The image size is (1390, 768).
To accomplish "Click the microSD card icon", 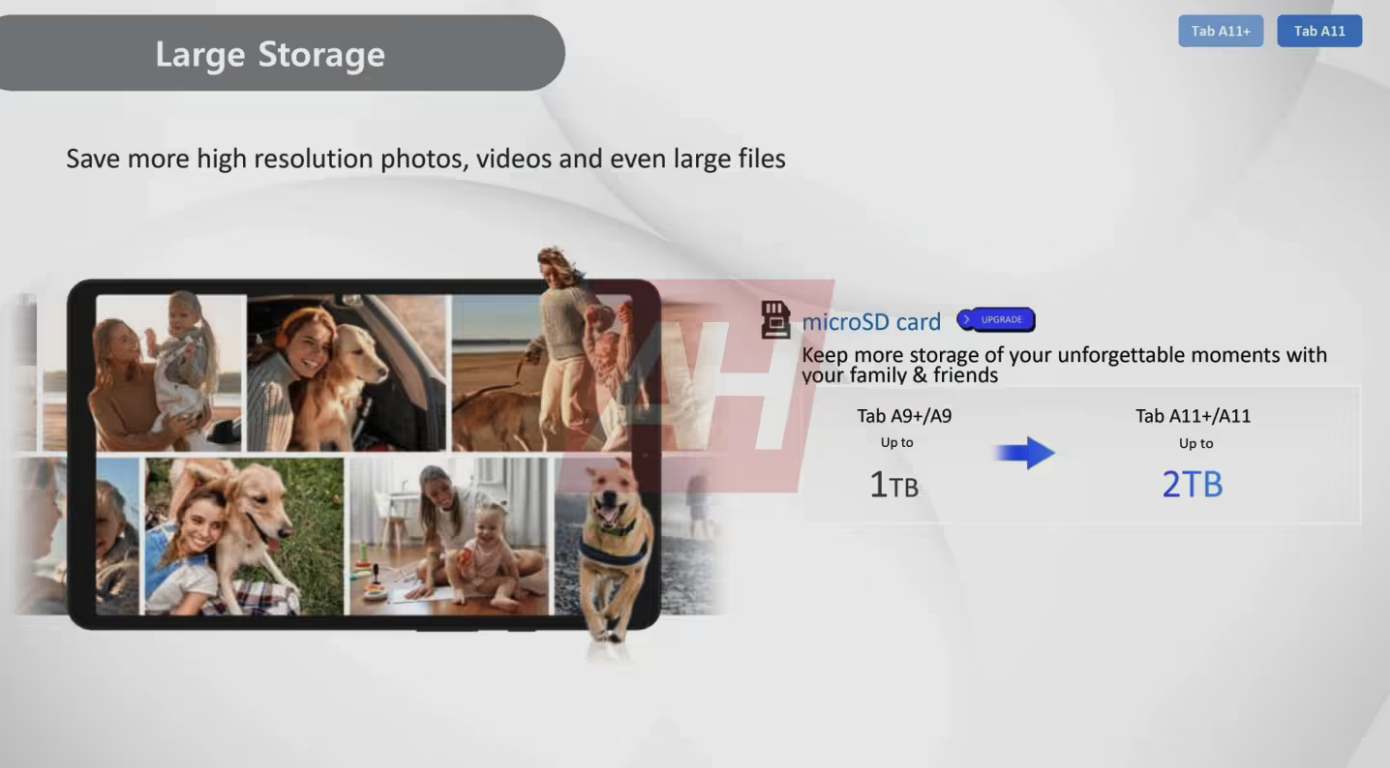I will [x=775, y=320].
